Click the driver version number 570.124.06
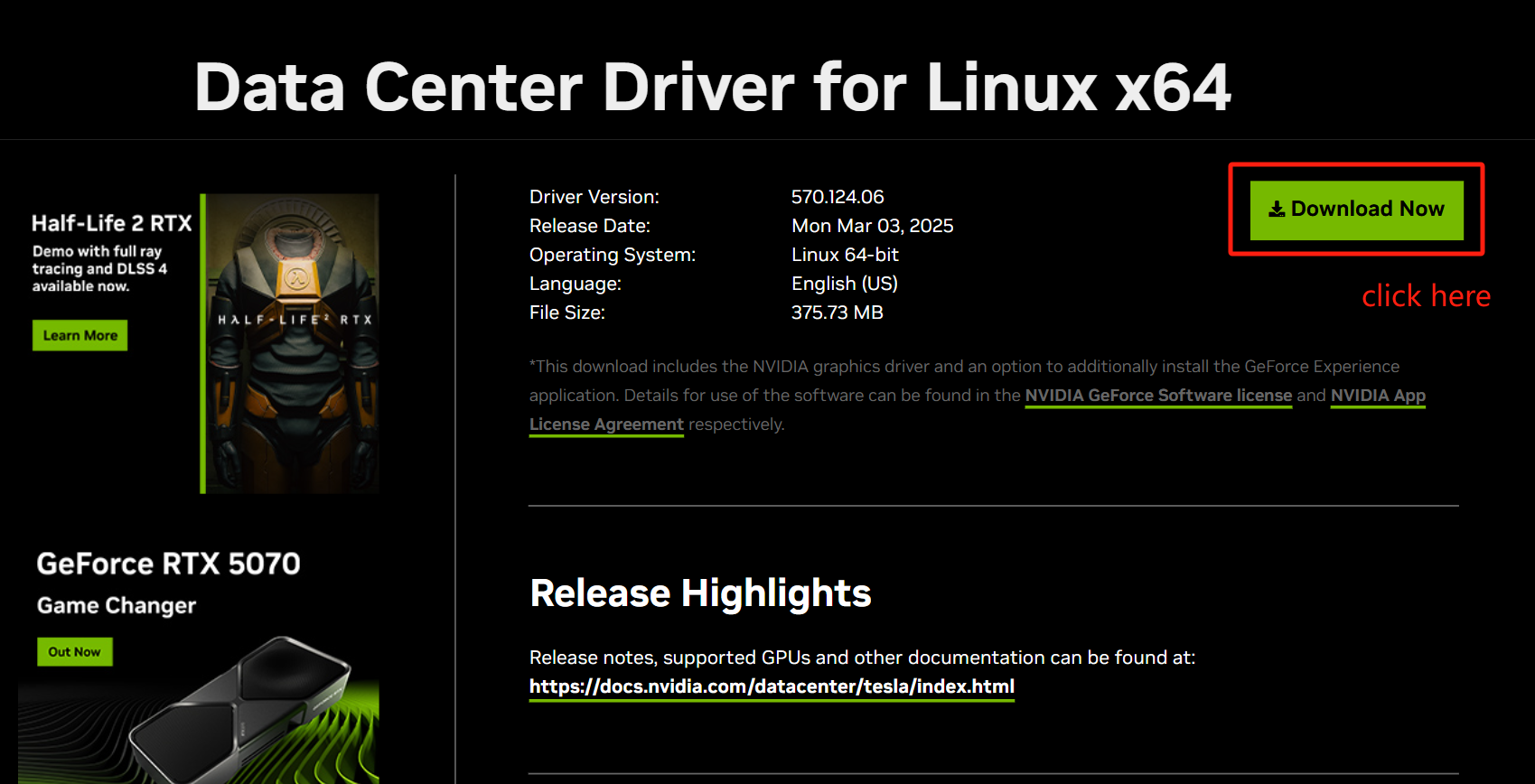Viewport: 1535px width, 784px height. [837, 197]
